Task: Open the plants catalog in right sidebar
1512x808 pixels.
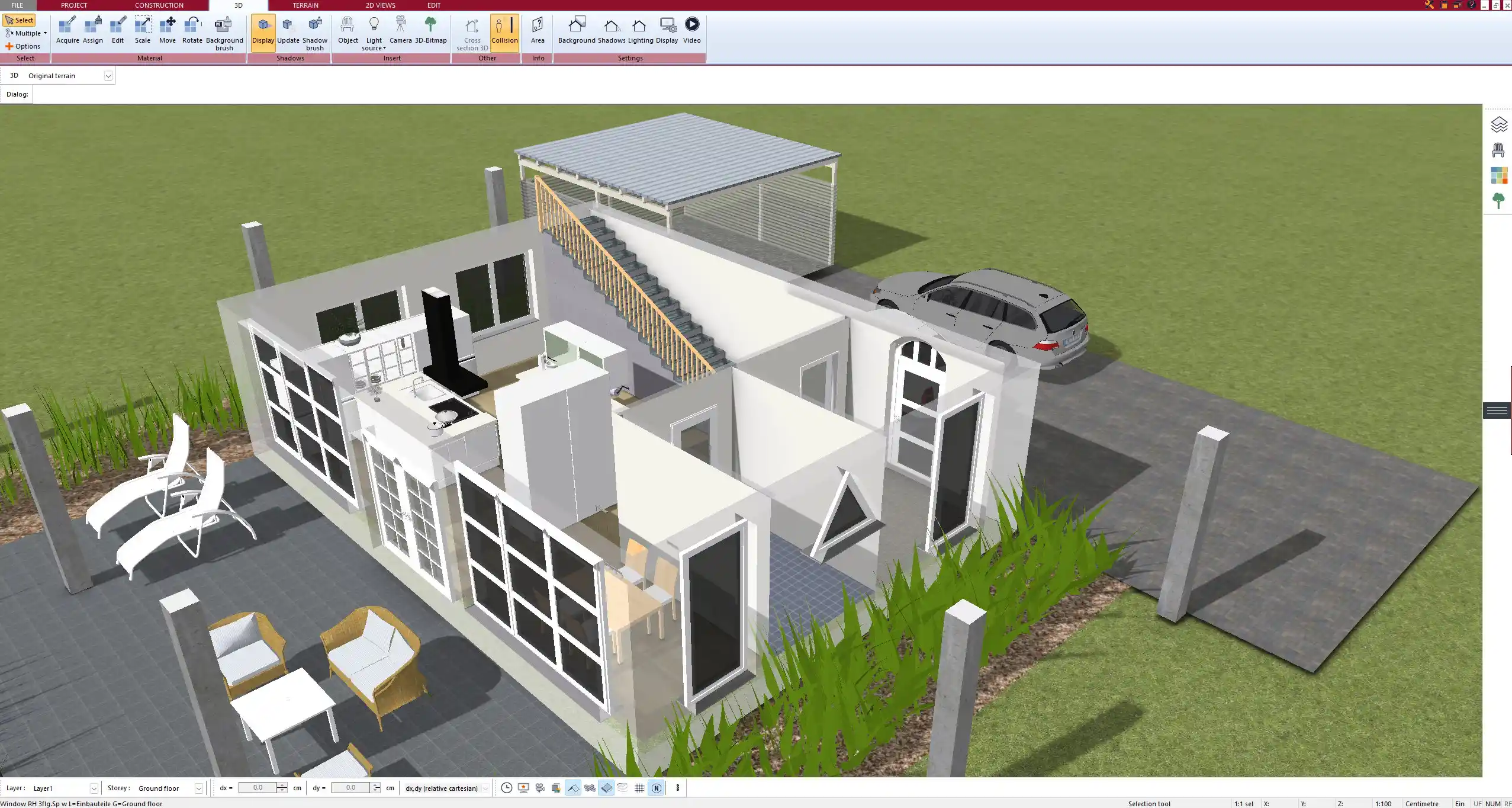Action: click(1499, 200)
